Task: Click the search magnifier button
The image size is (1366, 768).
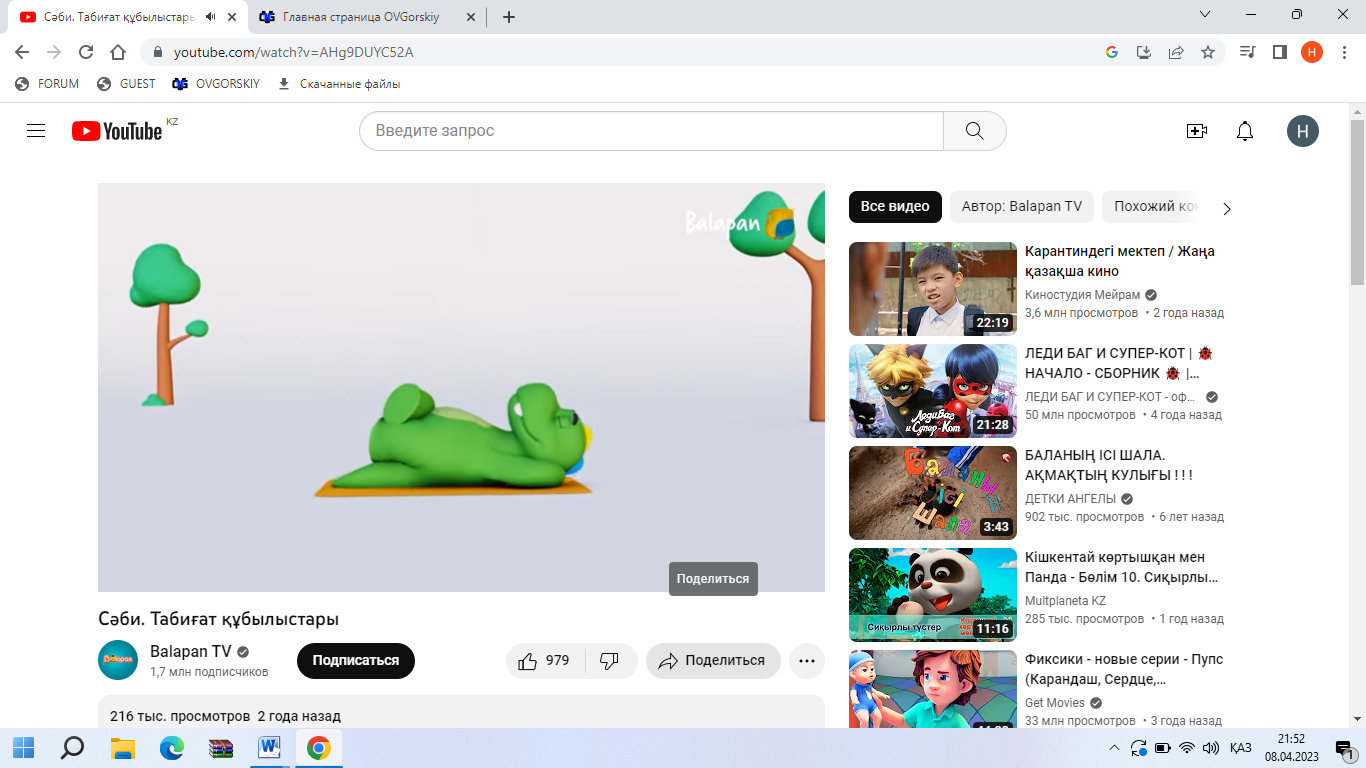Action: pyautogui.click(x=975, y=131)
